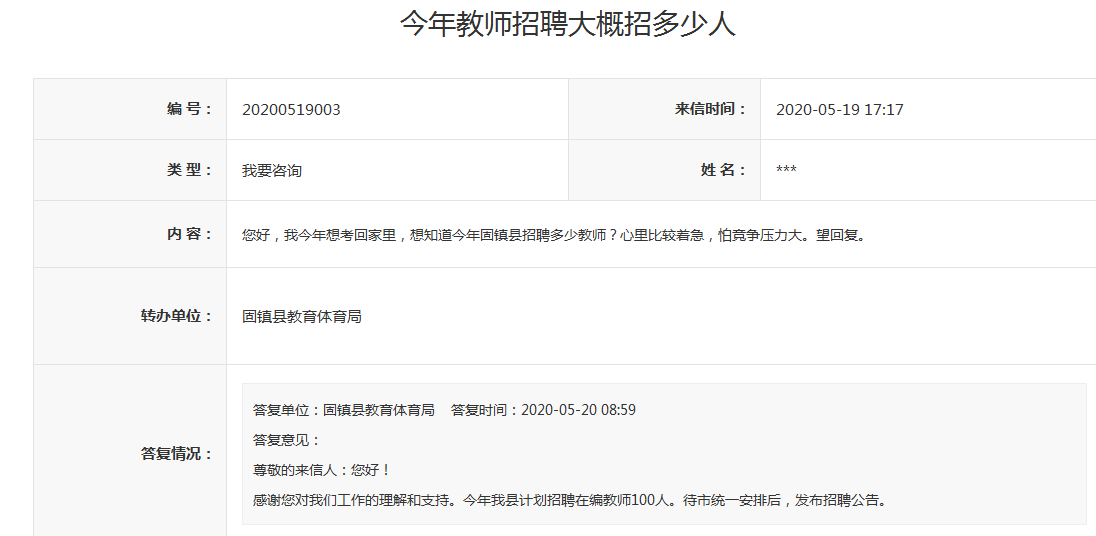The image size is (1096, 536).
Task: Click the reply sentence about recruiting 100 teachers
Action: coord(570,500)
